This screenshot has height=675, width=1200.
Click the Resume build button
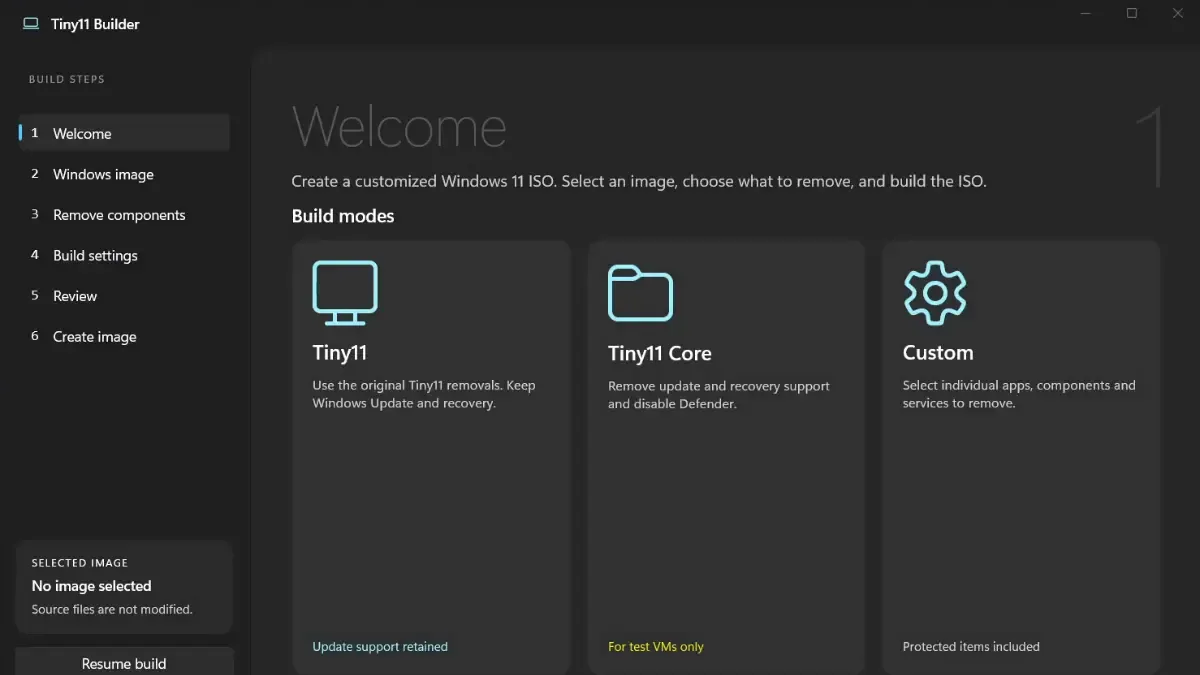point(124,662)
